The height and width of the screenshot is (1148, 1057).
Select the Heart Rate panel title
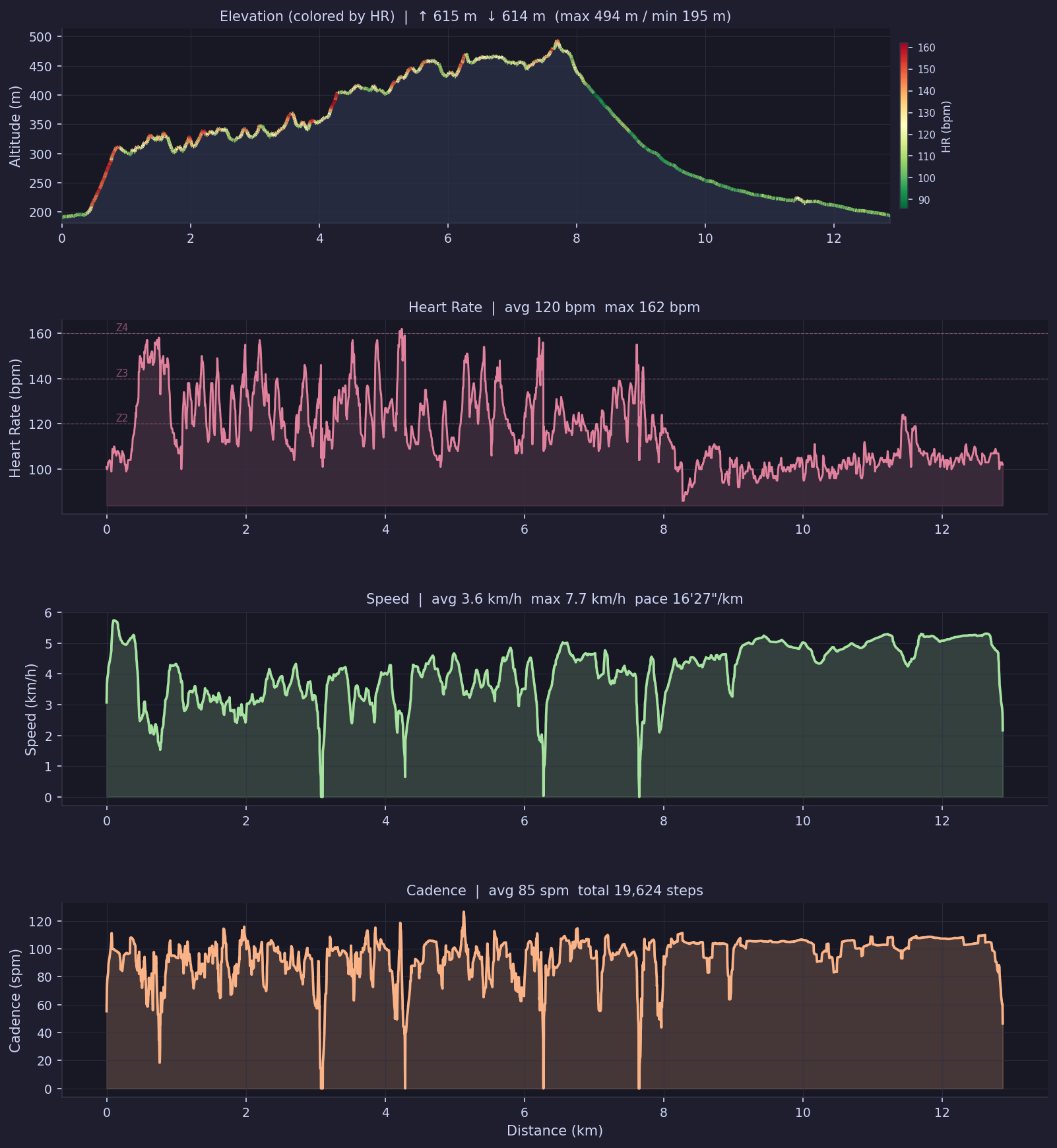[x=447, y=307]
